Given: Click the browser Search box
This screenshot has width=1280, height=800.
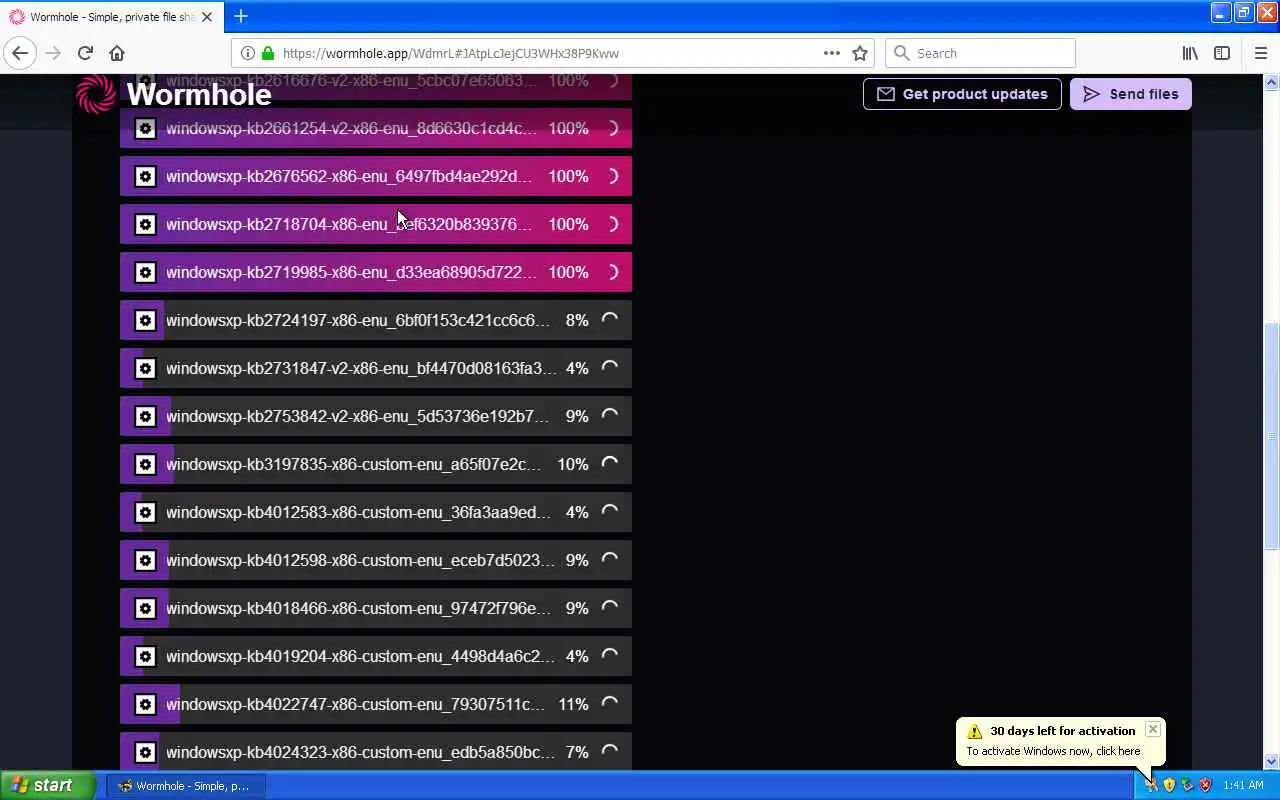Looking at the screenshot, I should pyautogui.click(x=980, y=53).
